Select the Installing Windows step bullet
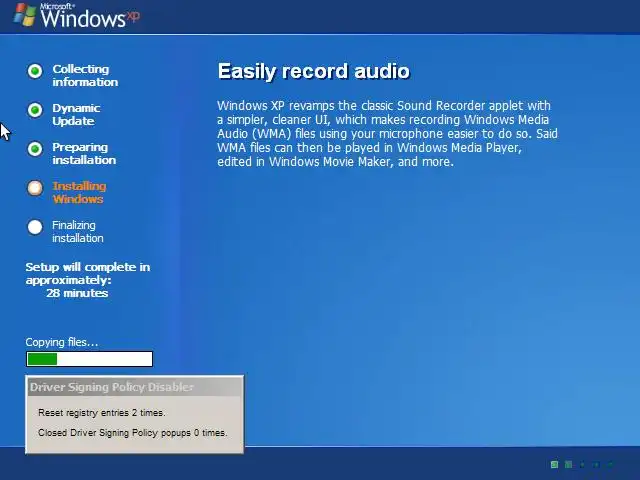The height and width of the screenshot is (480, 640). 35,188
